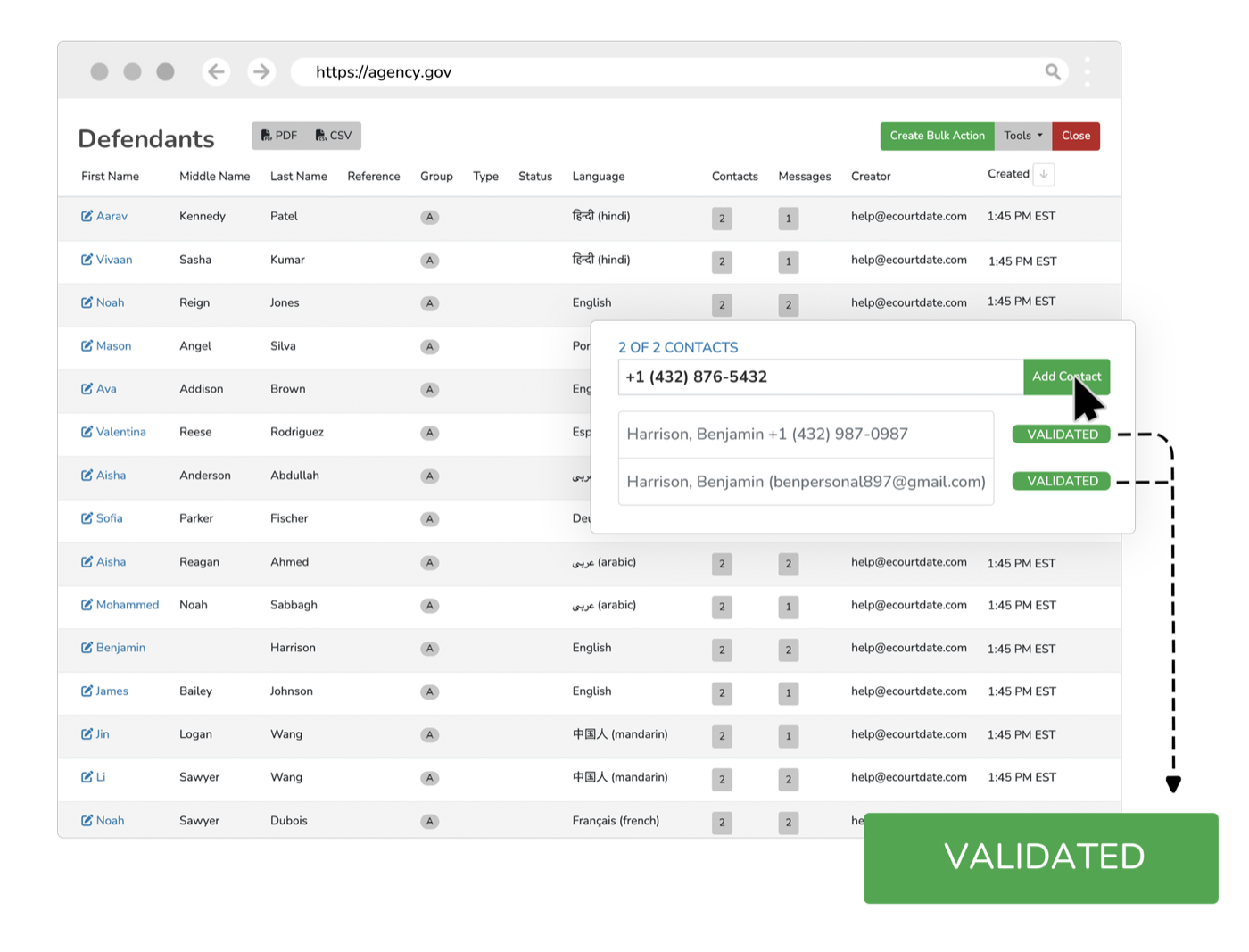1249x952 pixels.
Task: Click group A badge in Fischer row
Action: coord(430,519)
